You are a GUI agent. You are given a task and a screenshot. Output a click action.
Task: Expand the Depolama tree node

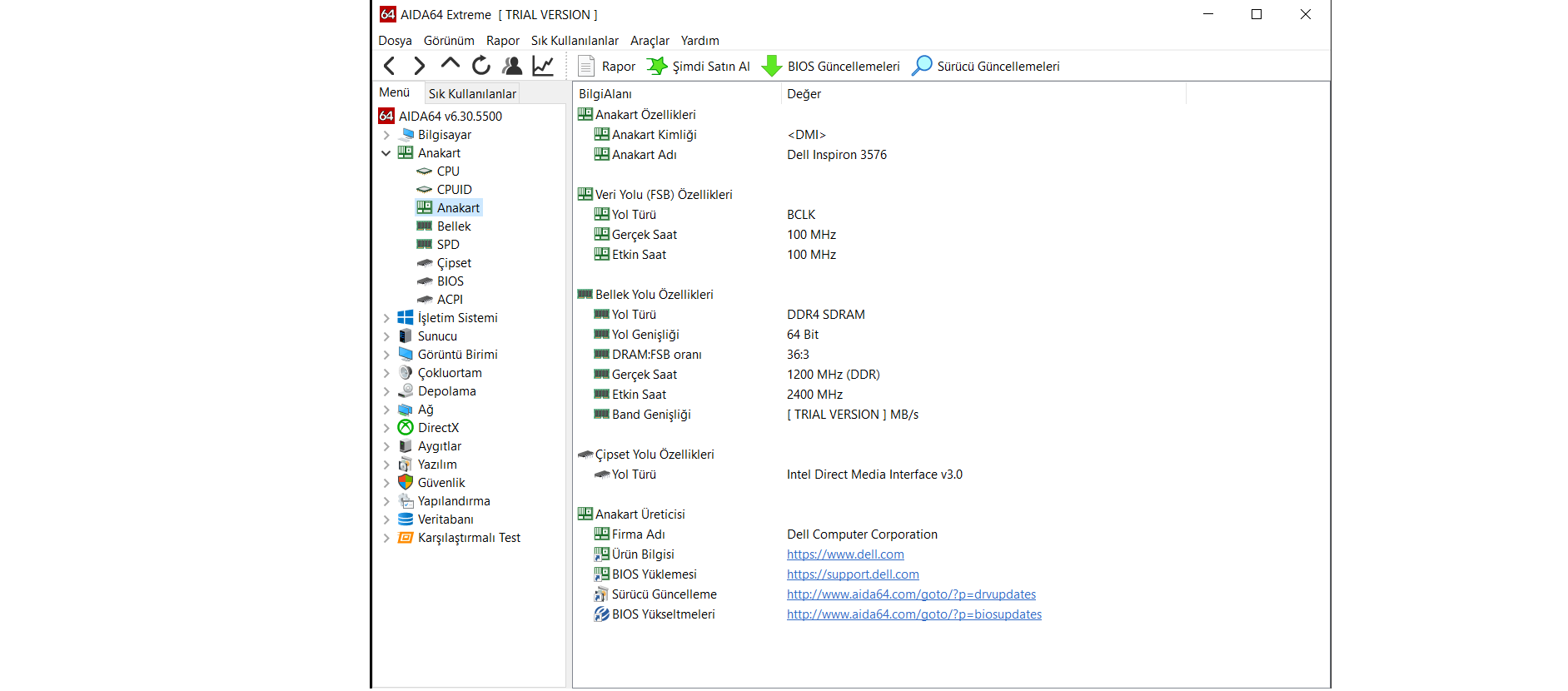(x=386, y=391)
